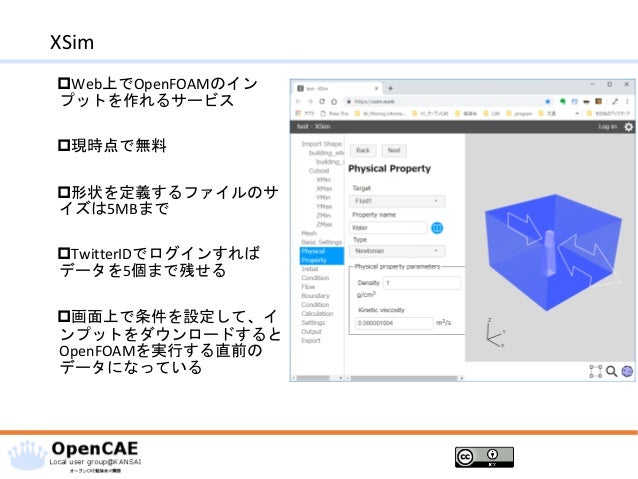Click the Property name field containing Water
Image resolution: width=638 pixels, height=479 pixels.
388,228
